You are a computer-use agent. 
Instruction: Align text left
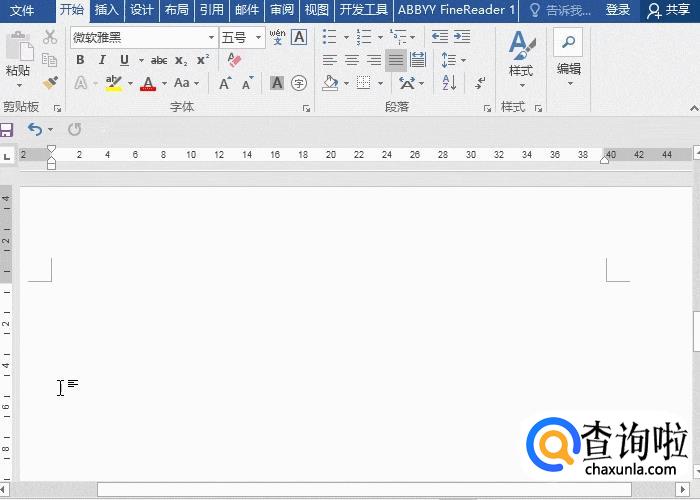330,60
